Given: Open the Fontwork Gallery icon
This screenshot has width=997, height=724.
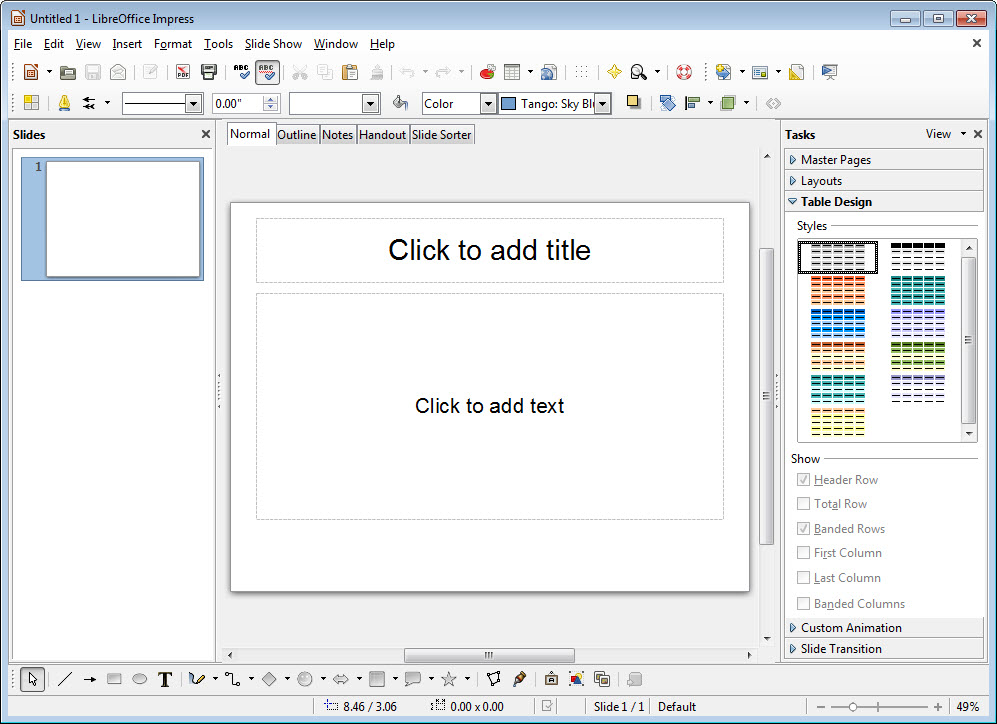Looking at the screenshot, I should click(551, 679).
